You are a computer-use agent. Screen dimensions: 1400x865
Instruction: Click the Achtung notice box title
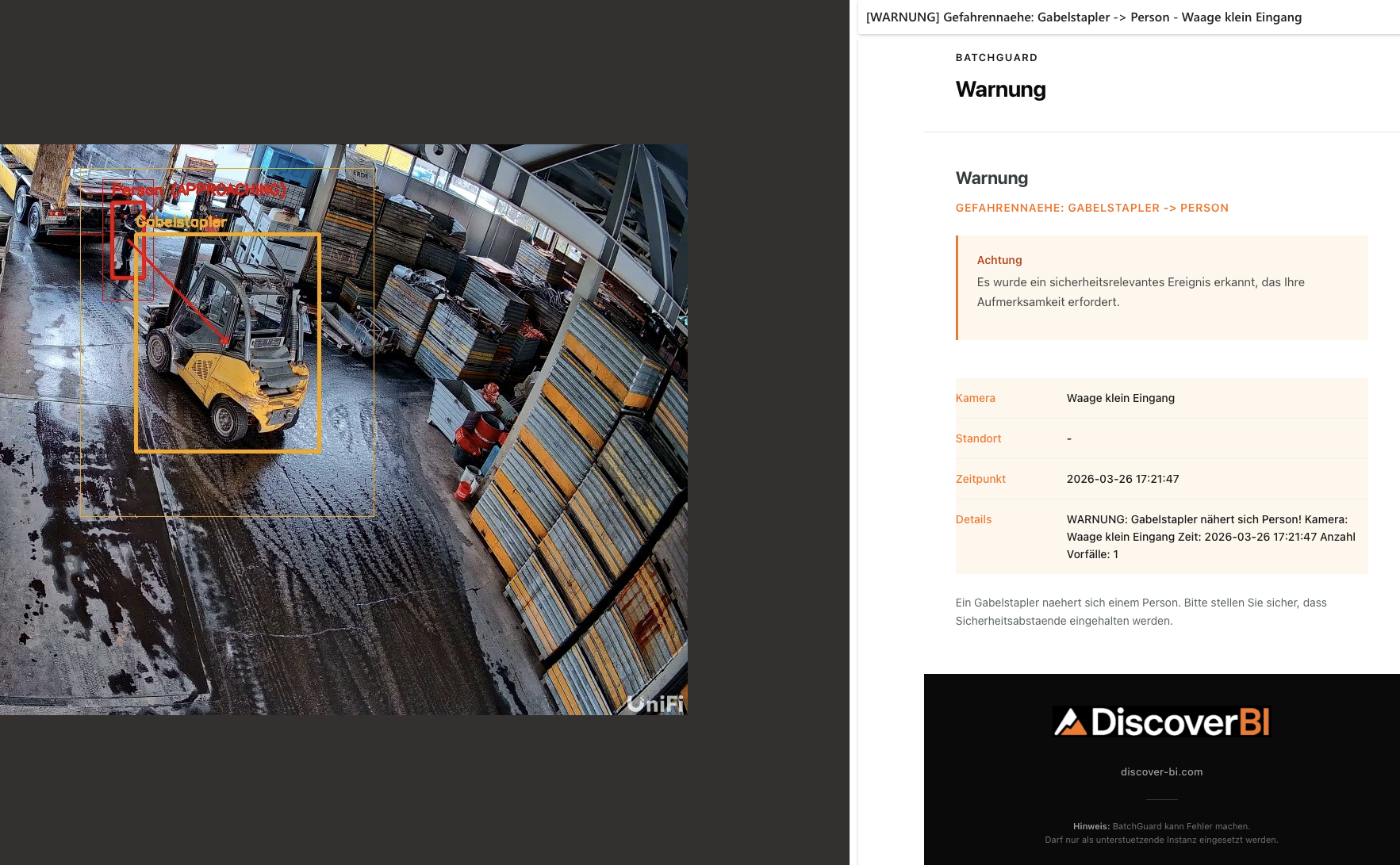[999, 260]
